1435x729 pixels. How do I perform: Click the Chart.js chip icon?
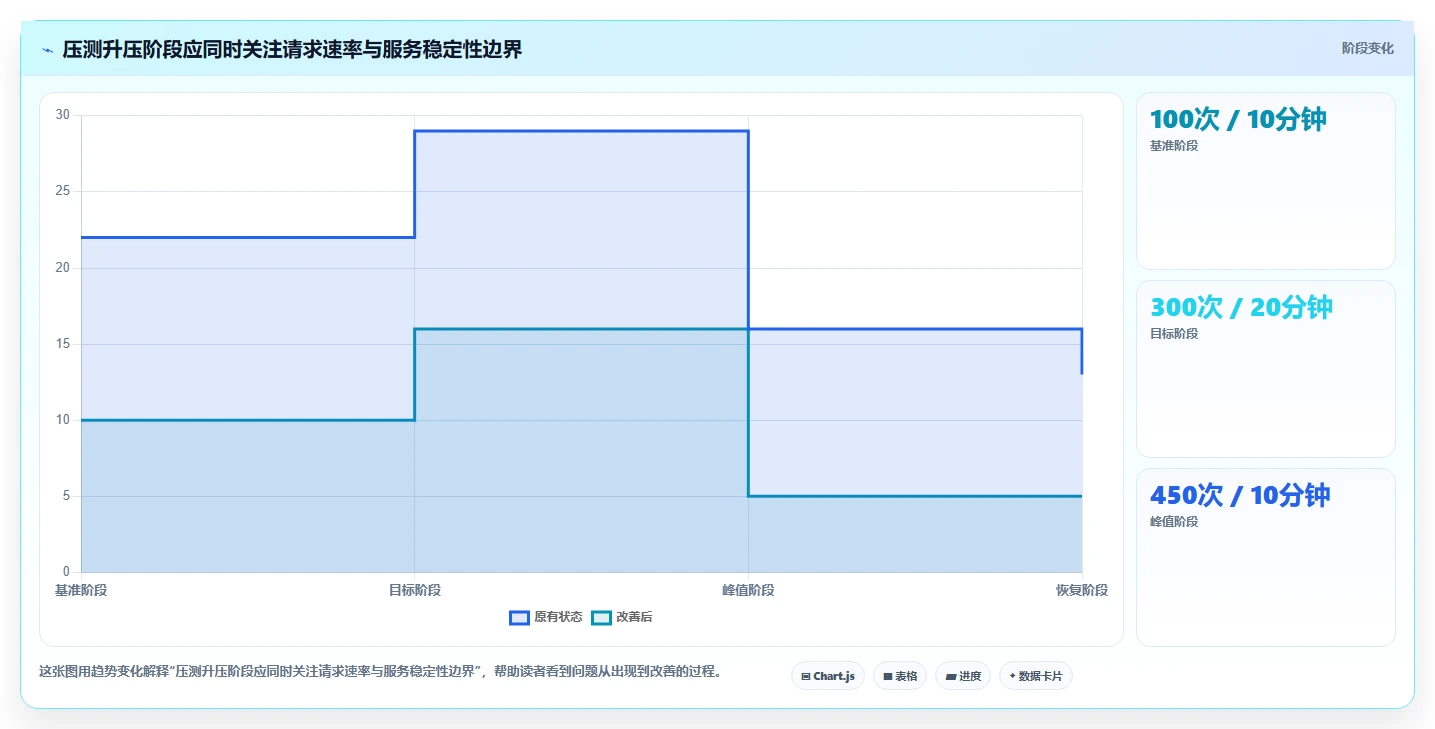[806, 677]
